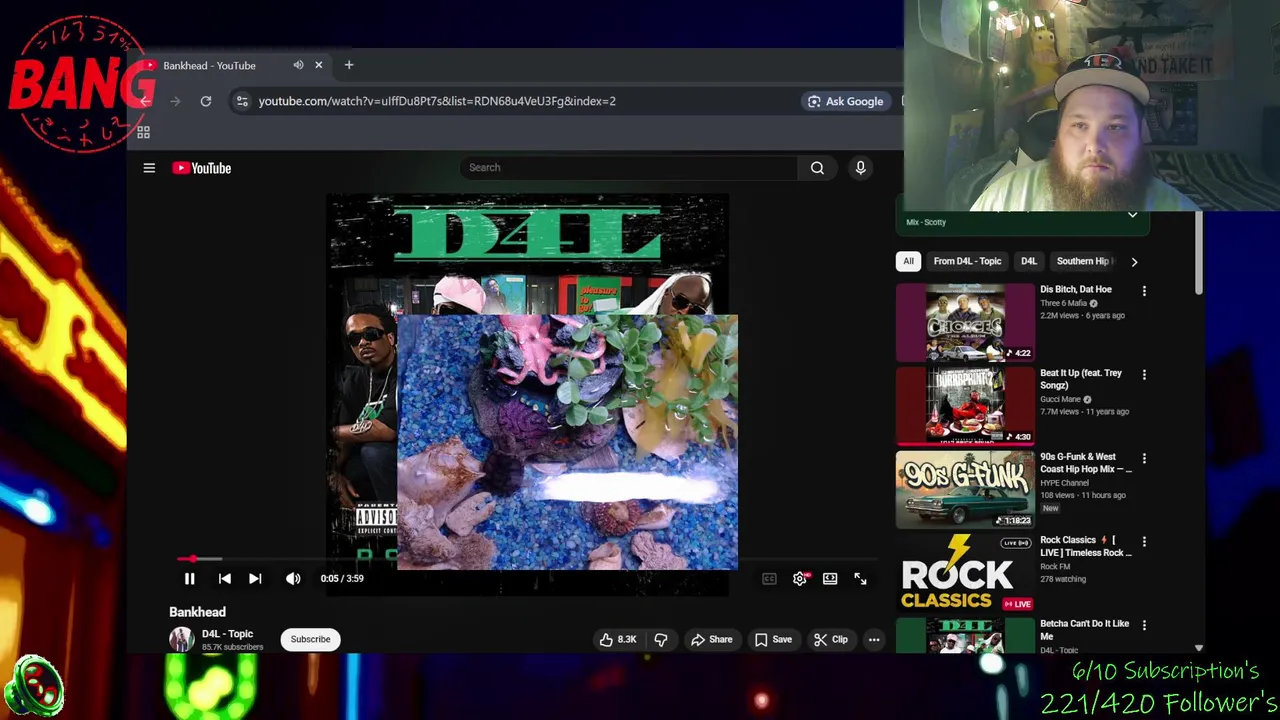The height and width of the screenshot is (720, 1280).
Task: Mute the video with the volume icon
Action: 293,578
